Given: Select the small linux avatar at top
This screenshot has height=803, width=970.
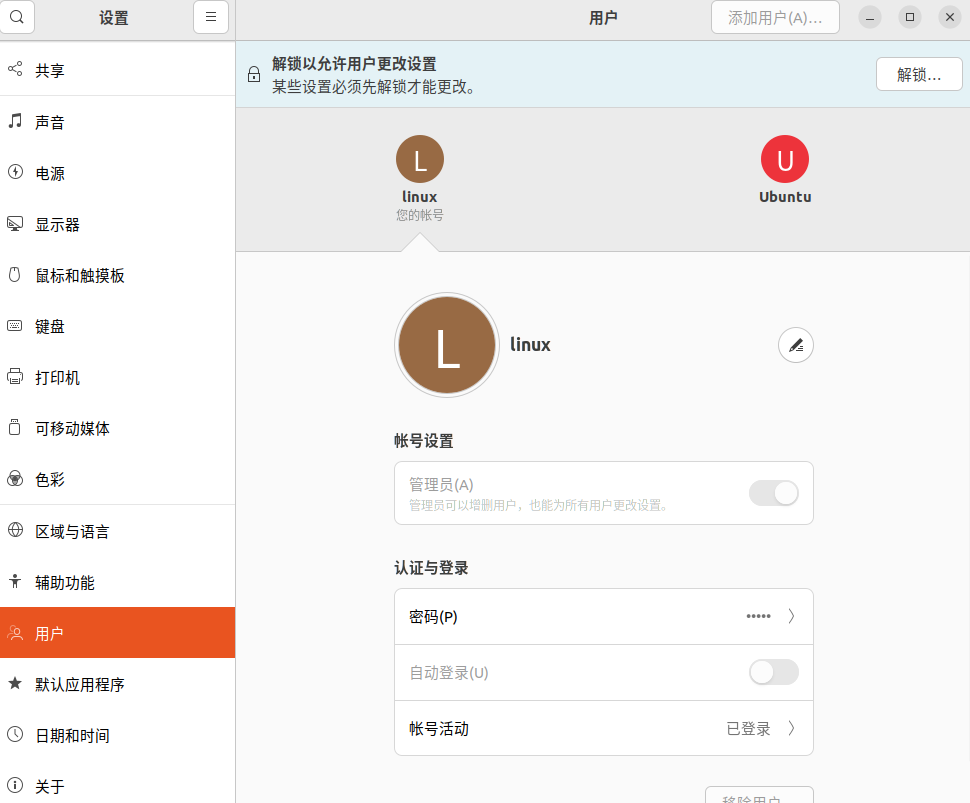Looking at the screenshot, I should (x=420, y=159).
